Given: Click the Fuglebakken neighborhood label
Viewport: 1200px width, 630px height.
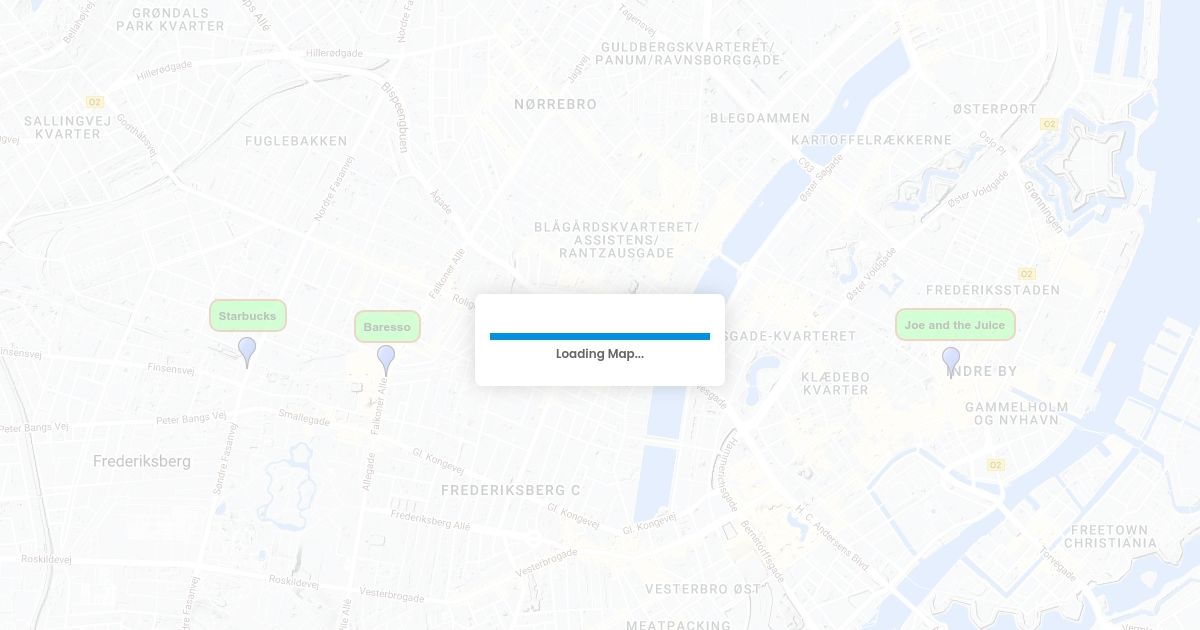Looking at the screenshot, I should click(296, 141).
